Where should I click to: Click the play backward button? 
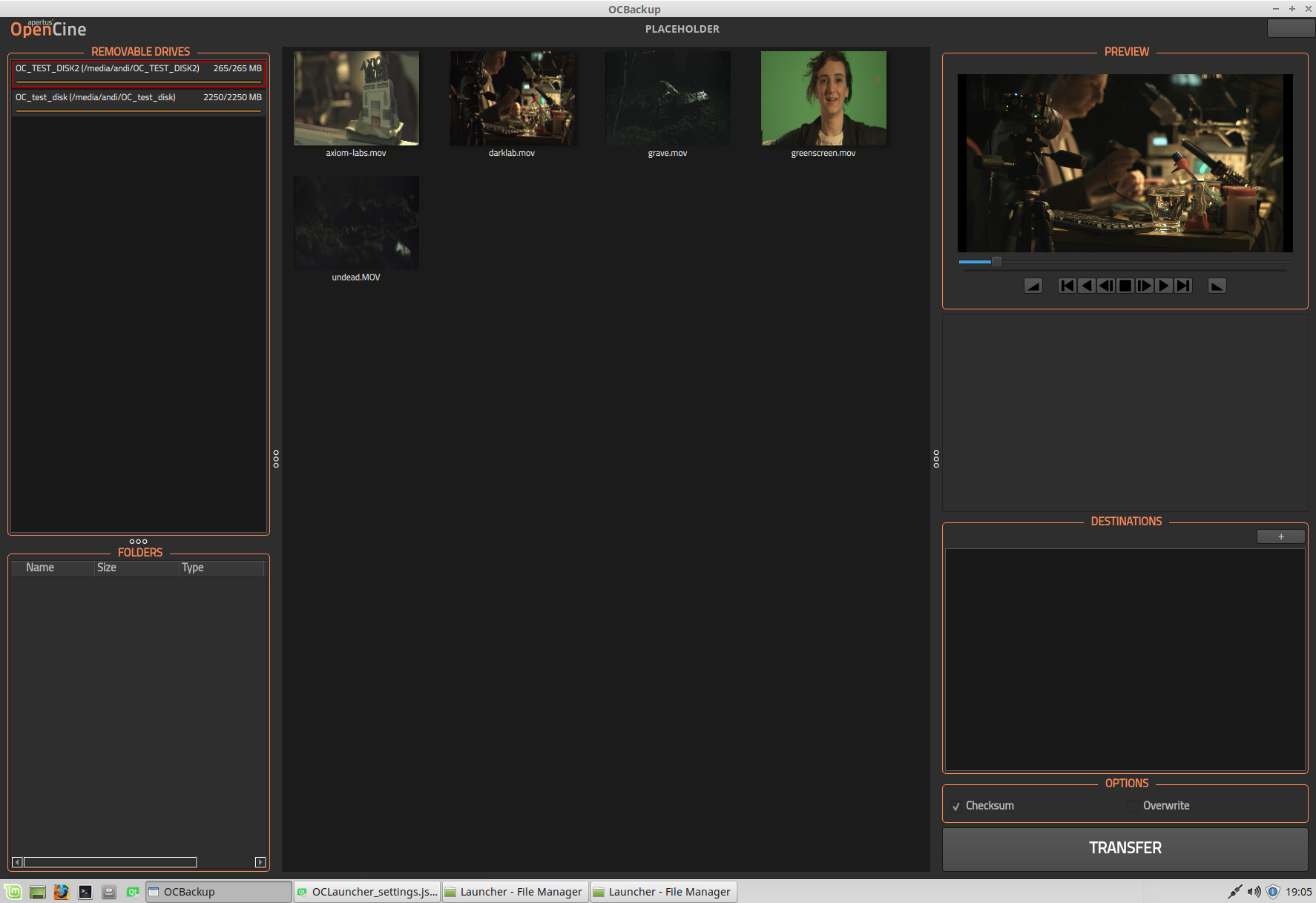(1086, 286)
